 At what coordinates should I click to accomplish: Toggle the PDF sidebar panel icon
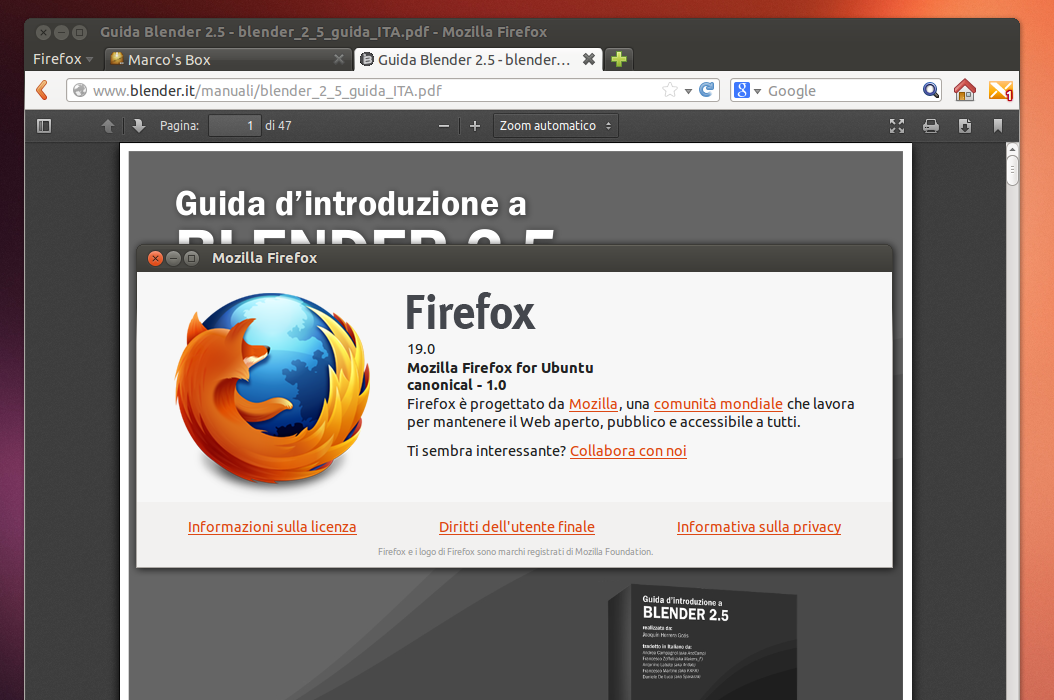(x=44, y=126)
